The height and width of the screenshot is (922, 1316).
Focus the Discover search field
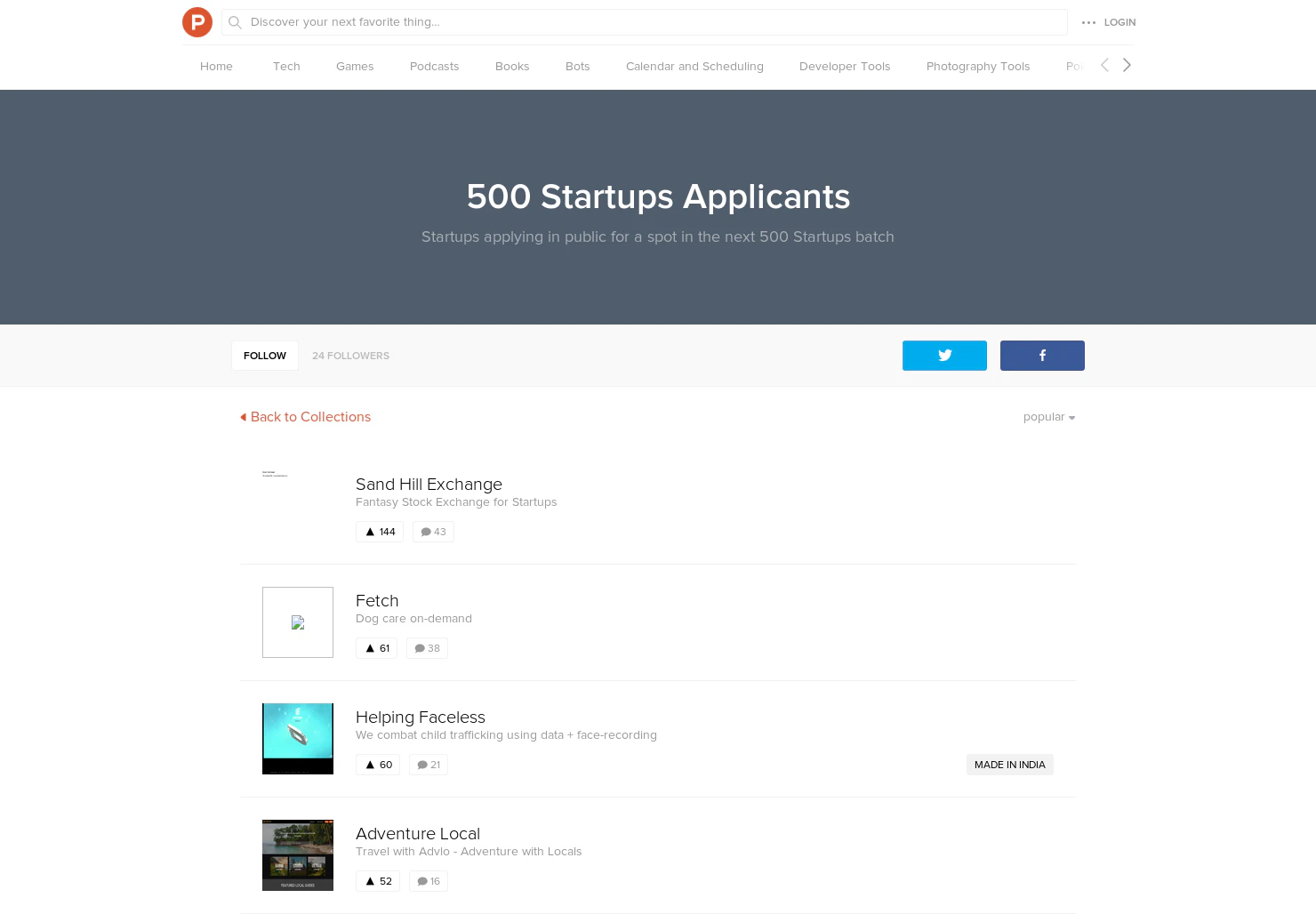pos(645,22)
